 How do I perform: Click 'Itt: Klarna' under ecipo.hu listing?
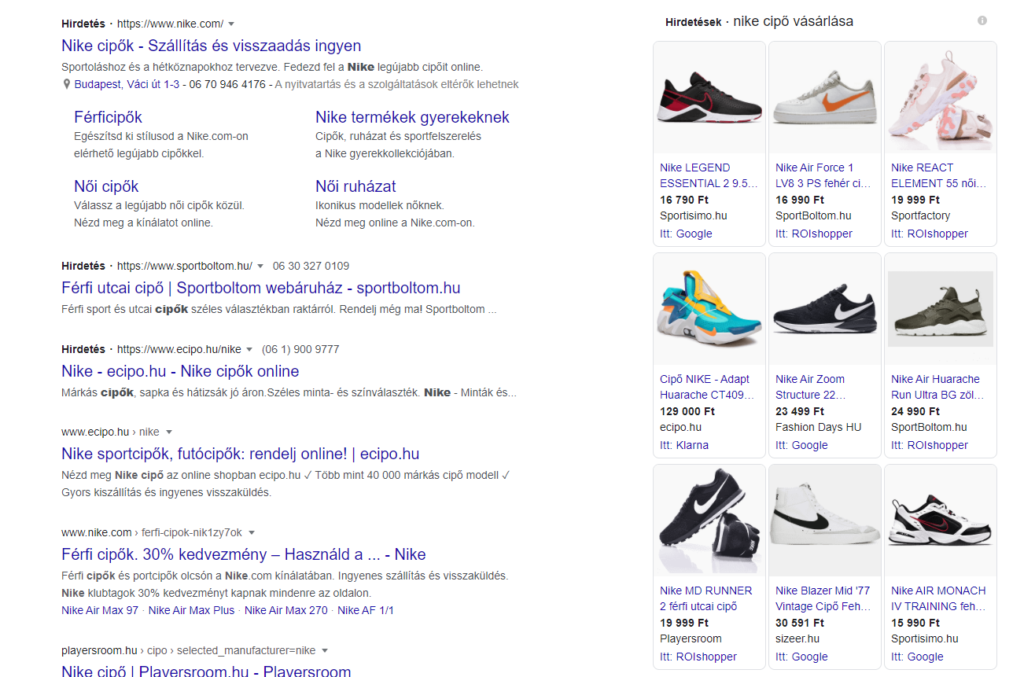(684, 445)
